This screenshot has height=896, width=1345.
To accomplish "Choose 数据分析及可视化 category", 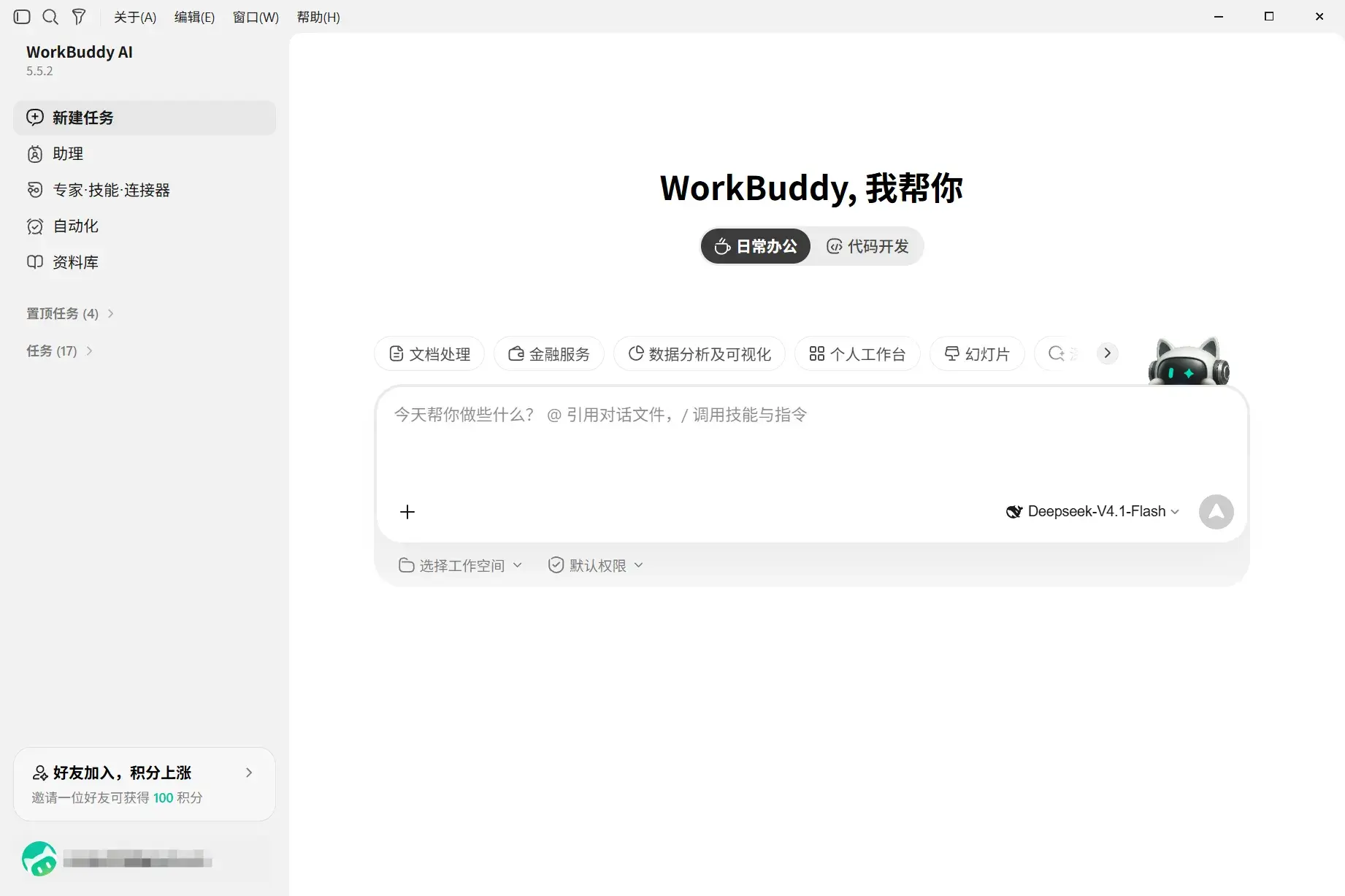I will pos(700,354).
